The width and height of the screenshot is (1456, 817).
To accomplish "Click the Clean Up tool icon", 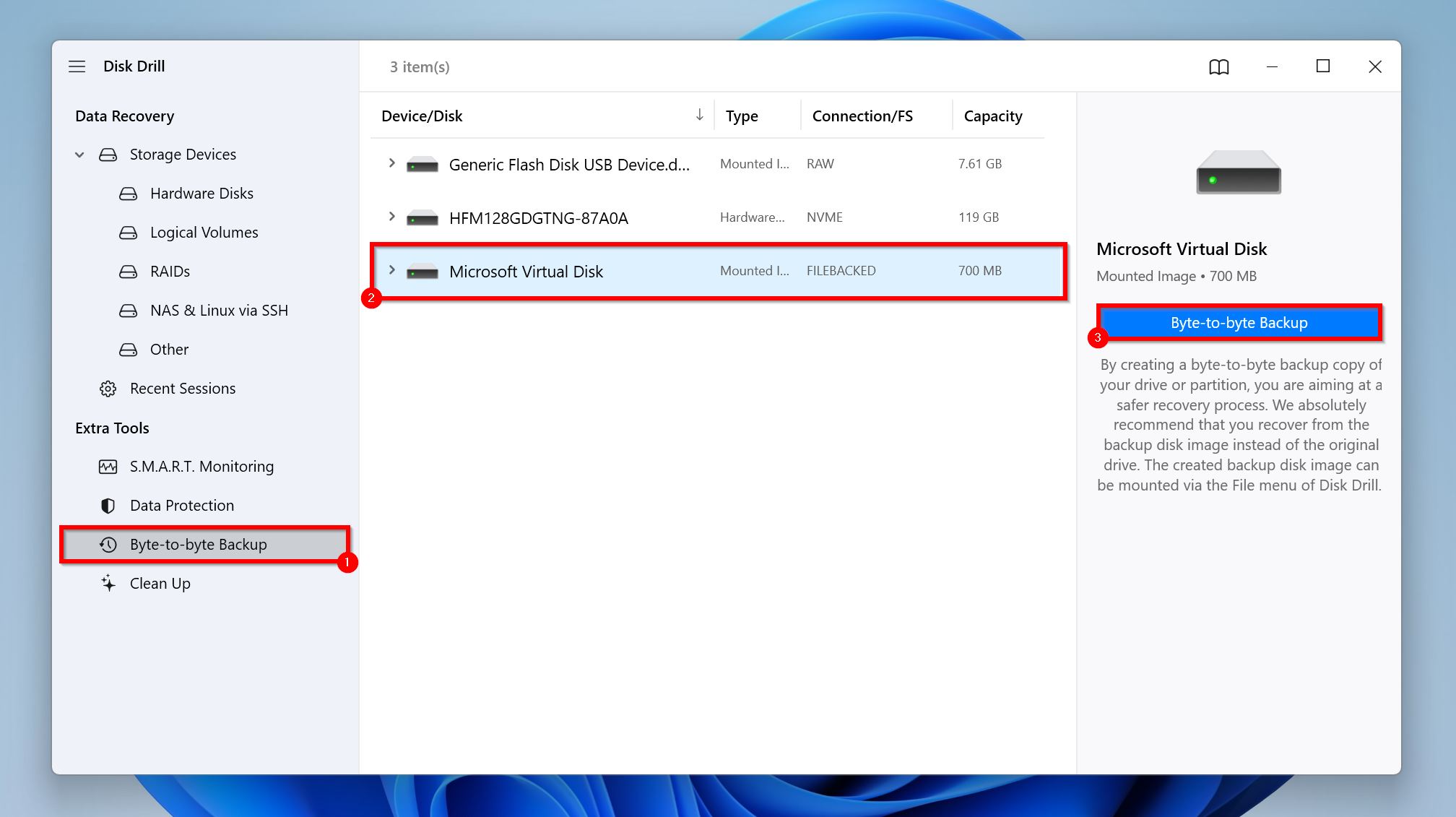I will tap(109, 583).
